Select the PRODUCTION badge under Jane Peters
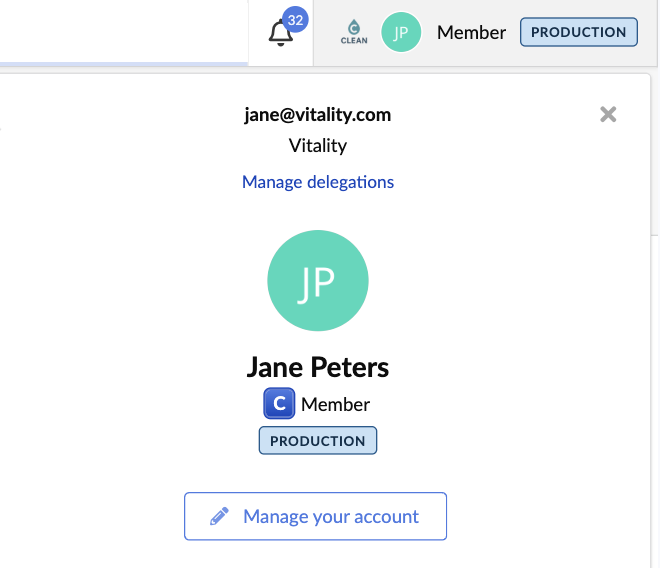This screenshot has height=568, width=660. 318,441
